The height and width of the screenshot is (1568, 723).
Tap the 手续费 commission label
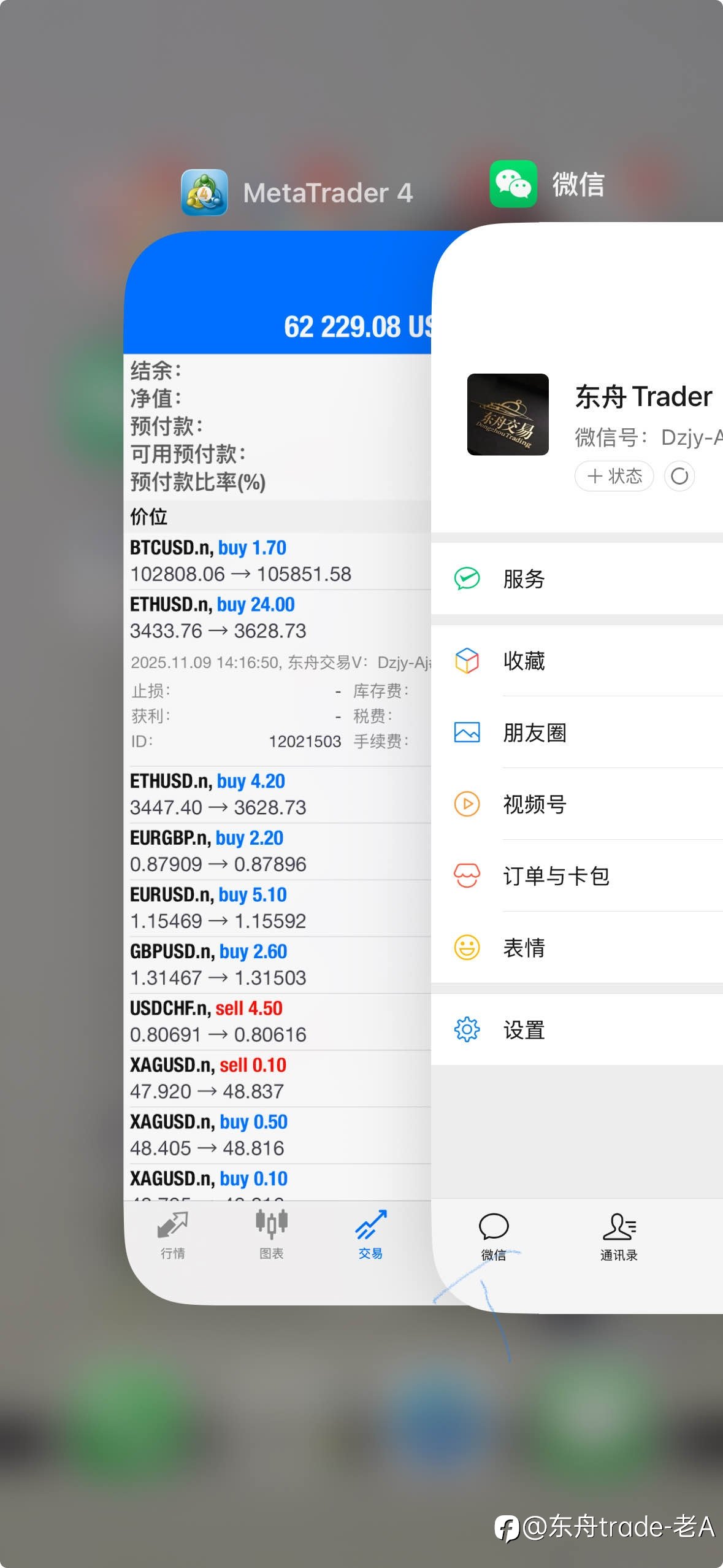coord(381,742)
